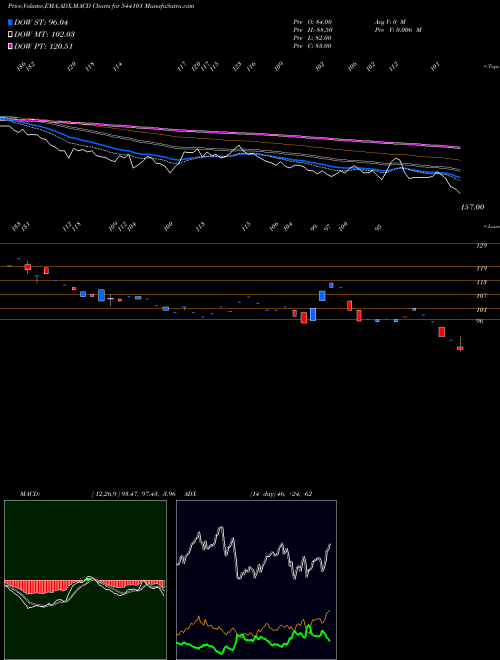Click the '<Lows' marker on the right edge

click(492, 226)
